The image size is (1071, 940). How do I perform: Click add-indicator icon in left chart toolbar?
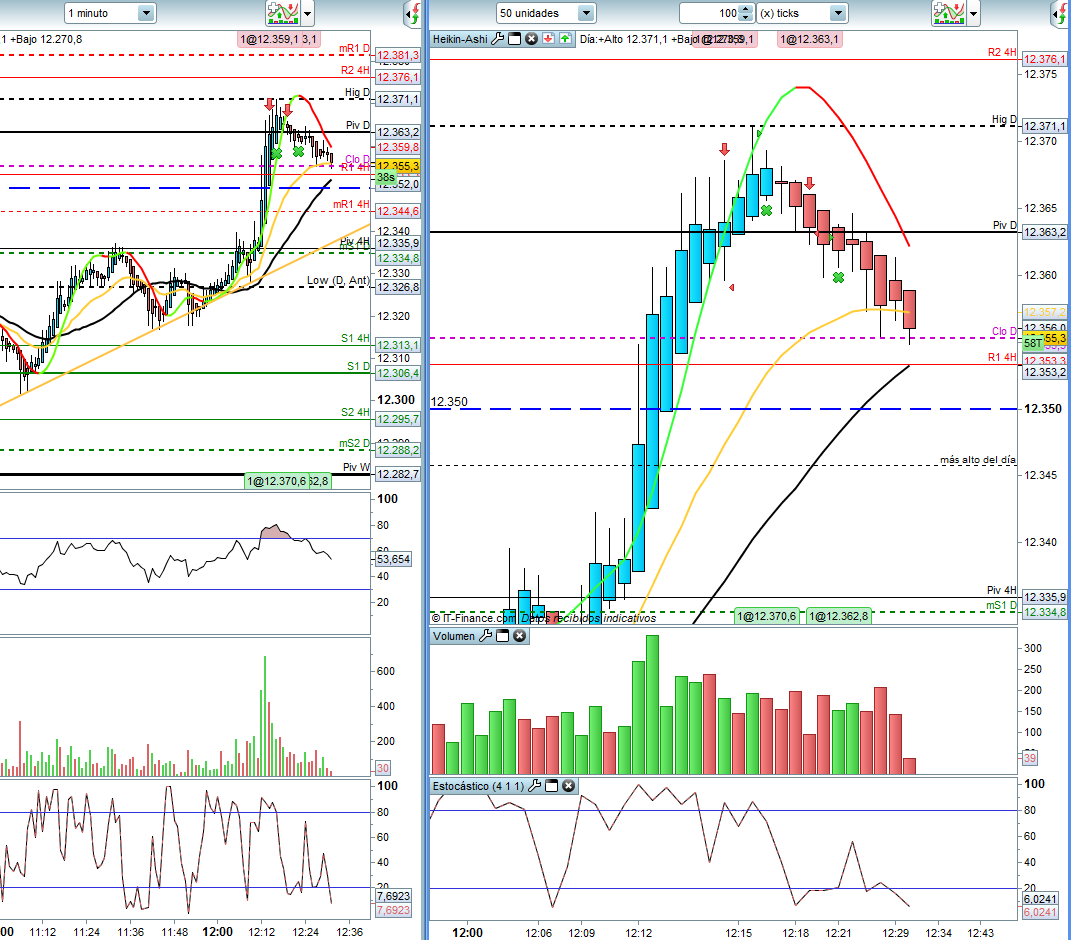coord(282,13)
